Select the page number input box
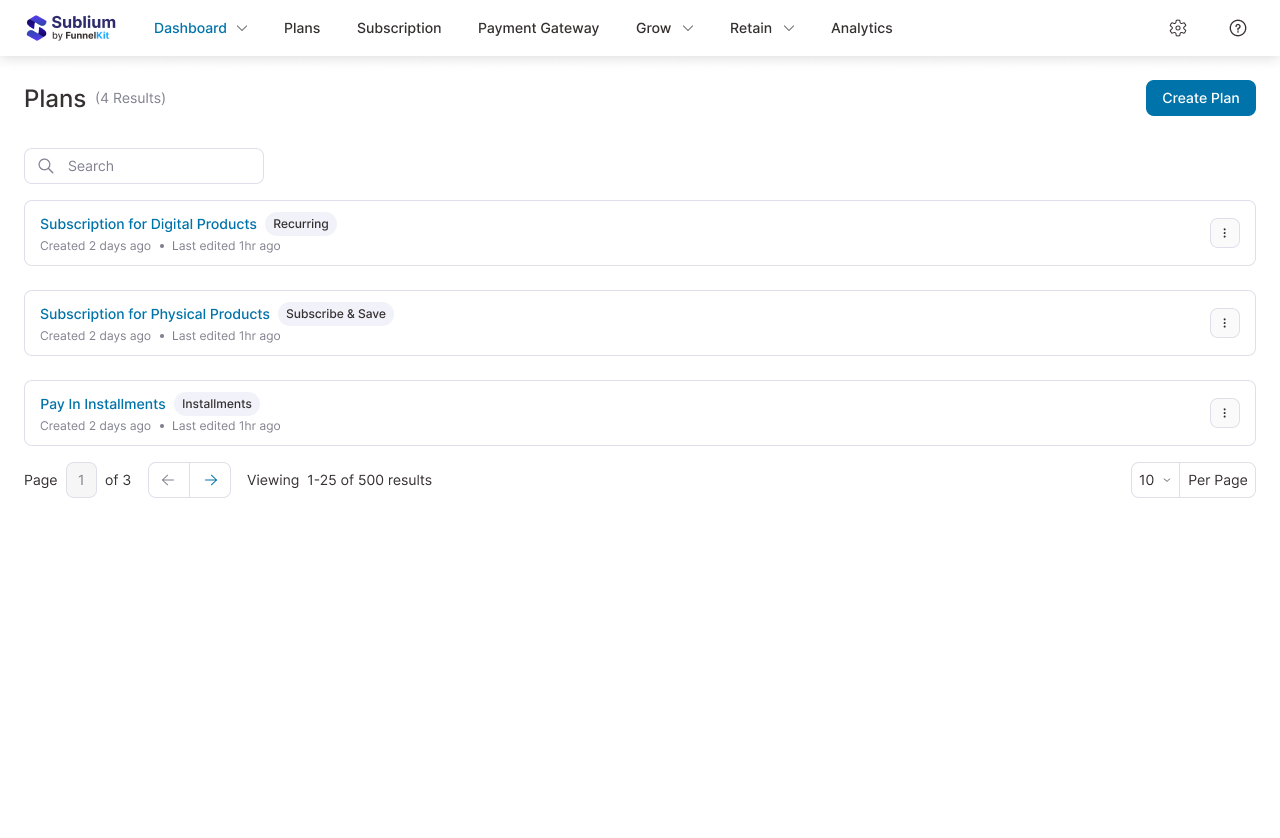 (81, 479)
